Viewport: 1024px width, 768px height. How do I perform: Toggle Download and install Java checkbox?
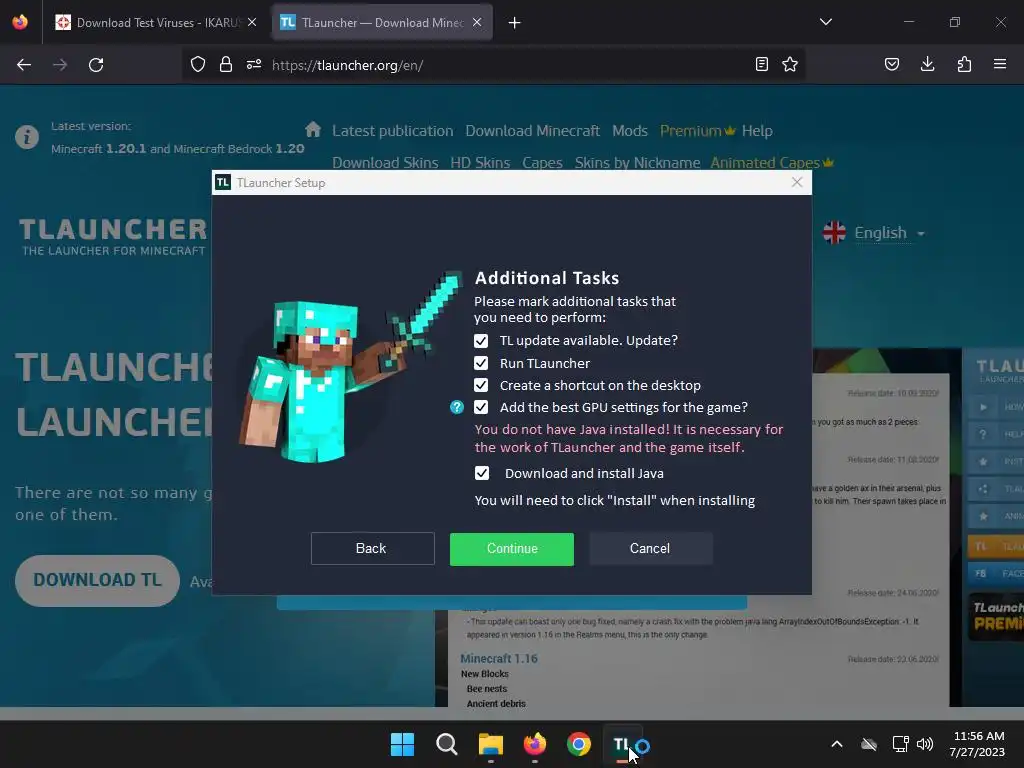tap(481, 473)
